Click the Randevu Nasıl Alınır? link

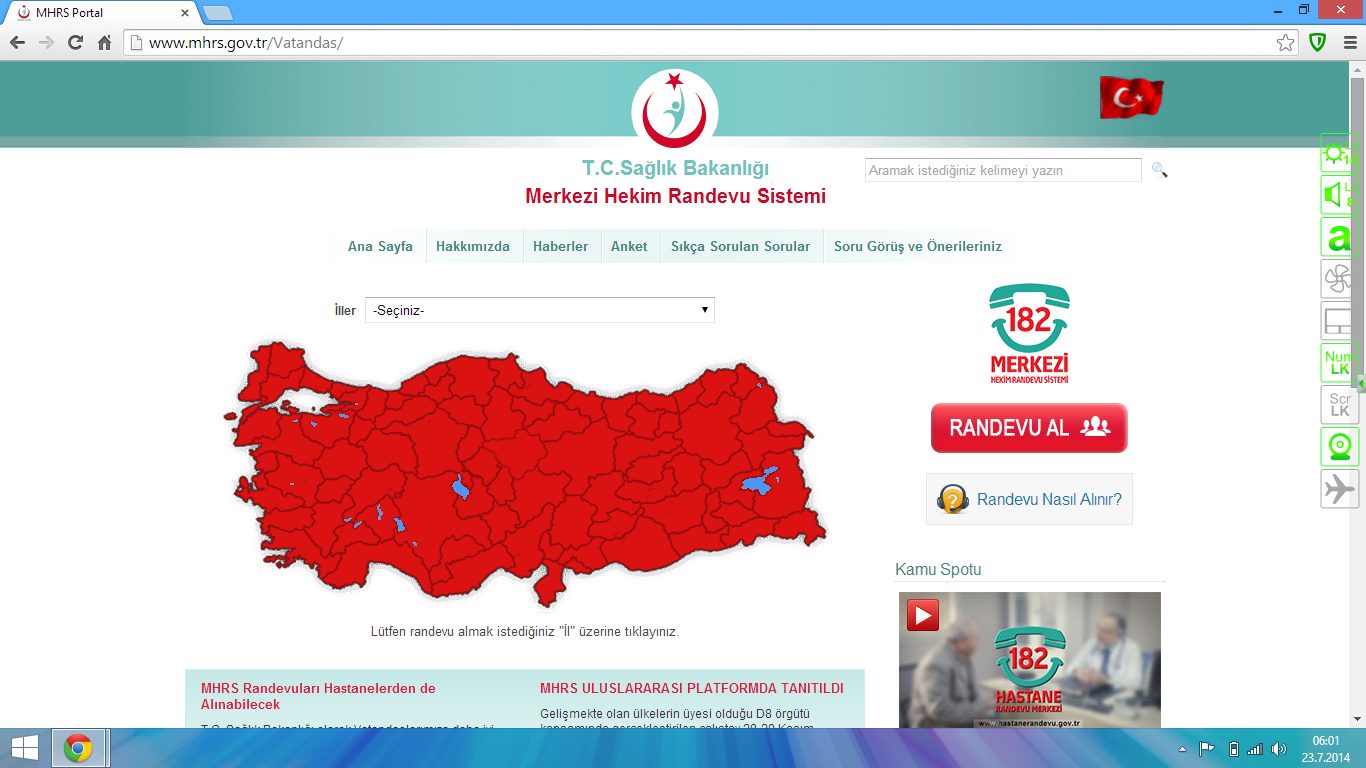(x=1029, y=499)
